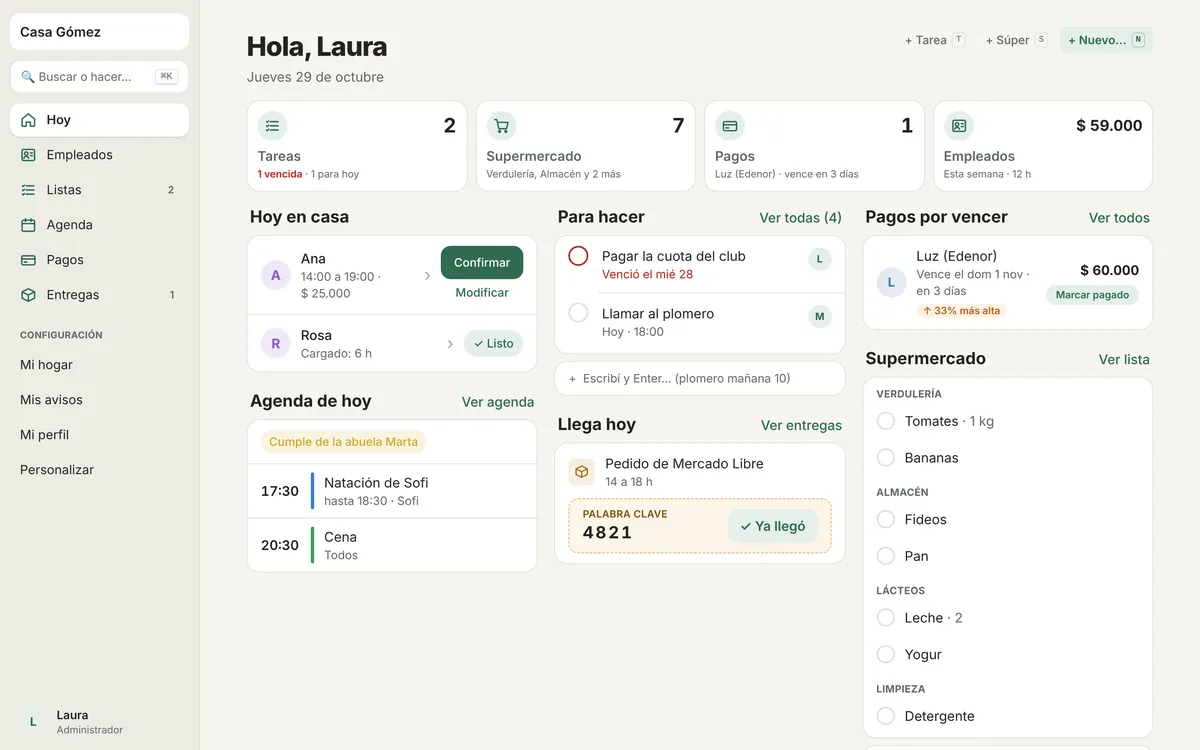Expand Ana's shift details chevron
Viewport: 1200px width, 750px height.
point(428,276)
